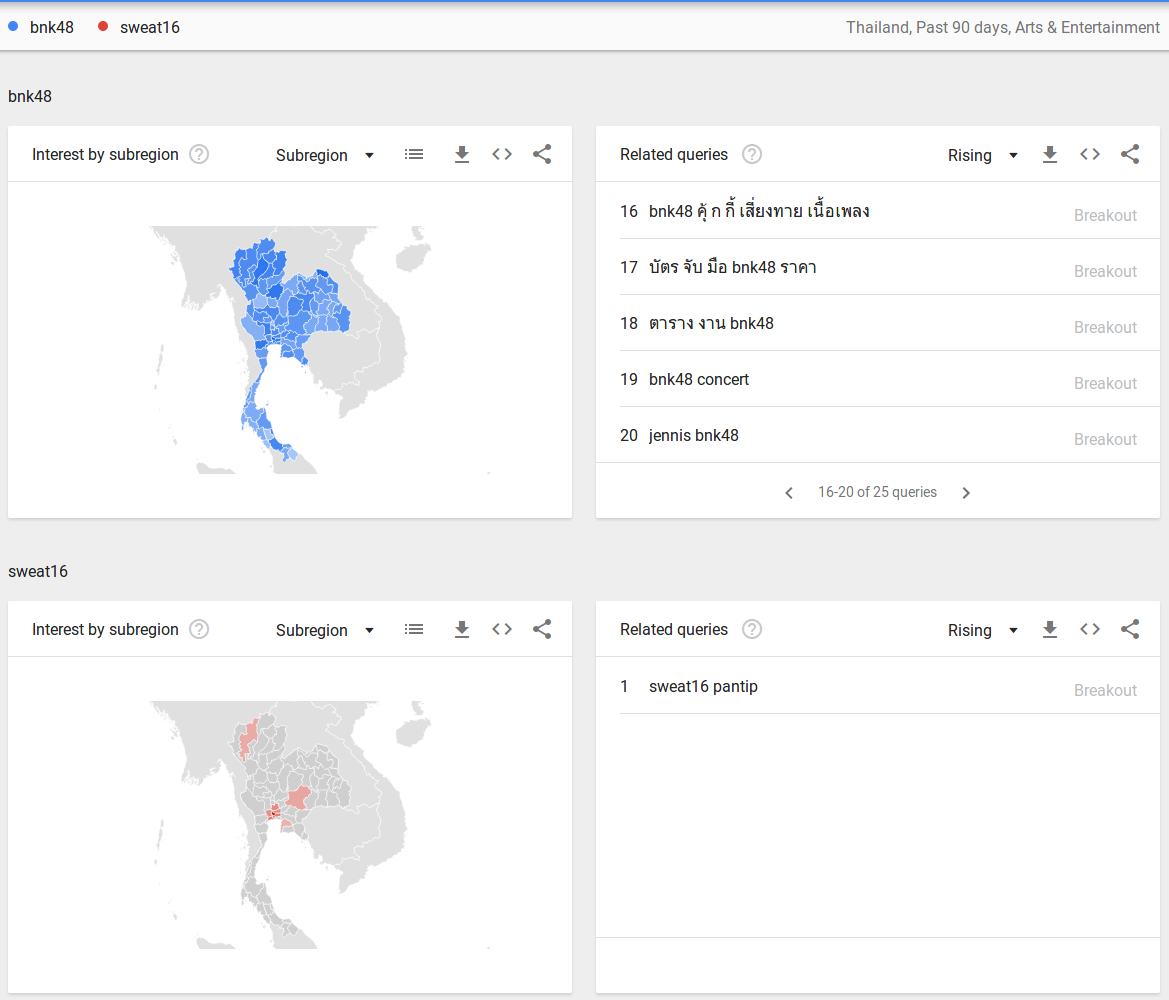Open query 18 ตารางงาน bnk48
The image size is (1169, 1000).
pyautogui.click(x=710, y=323)
